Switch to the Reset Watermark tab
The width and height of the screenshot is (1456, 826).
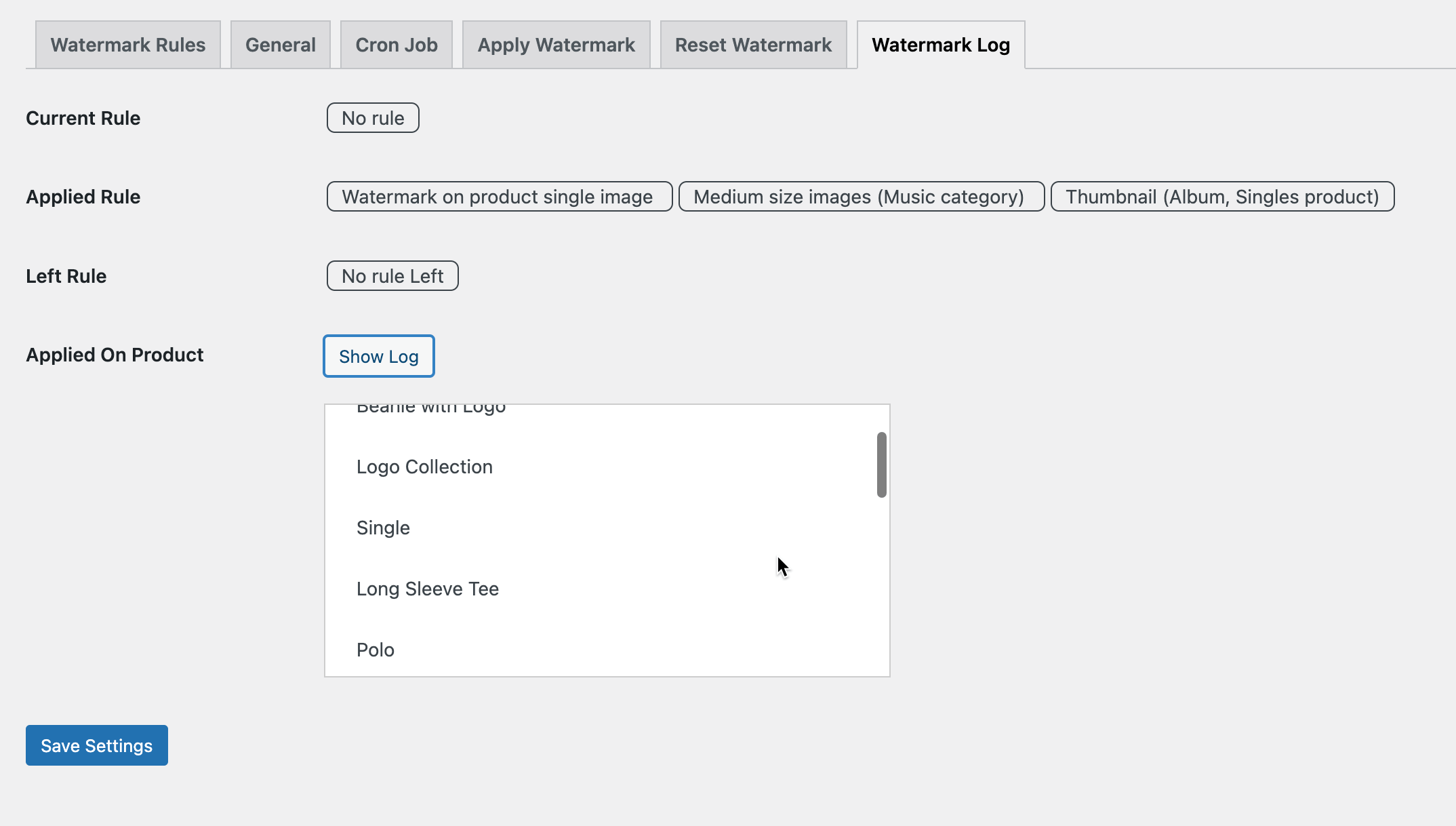click(x=753, y=44)
